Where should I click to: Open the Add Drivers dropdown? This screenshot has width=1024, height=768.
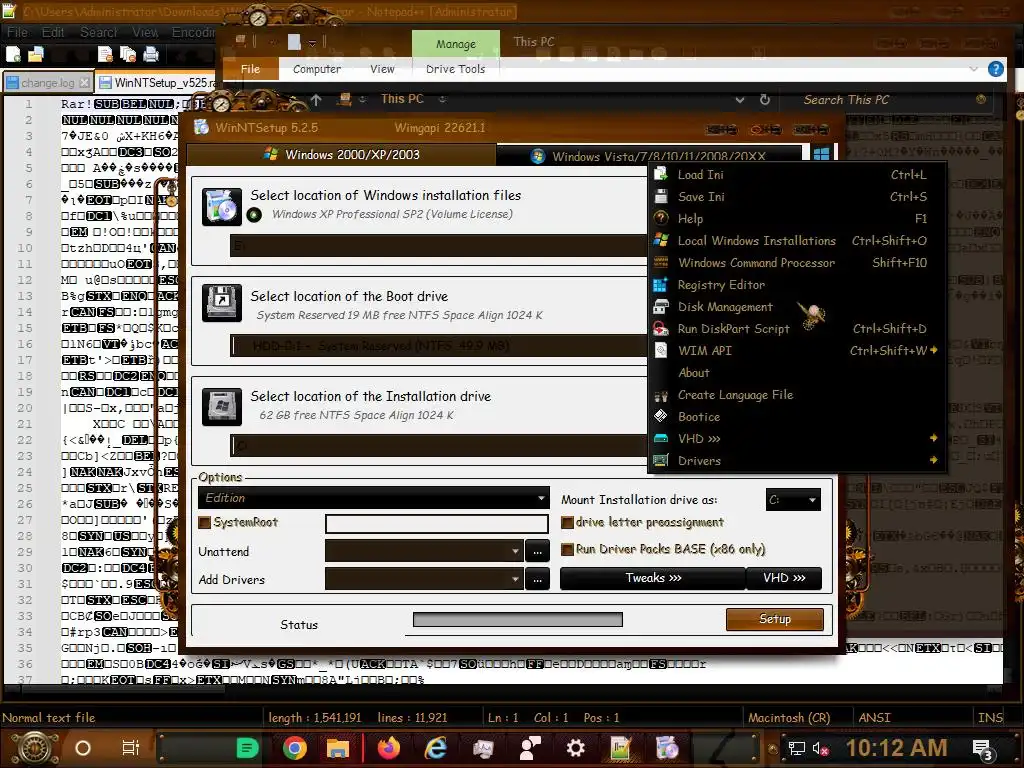(424, 579)
